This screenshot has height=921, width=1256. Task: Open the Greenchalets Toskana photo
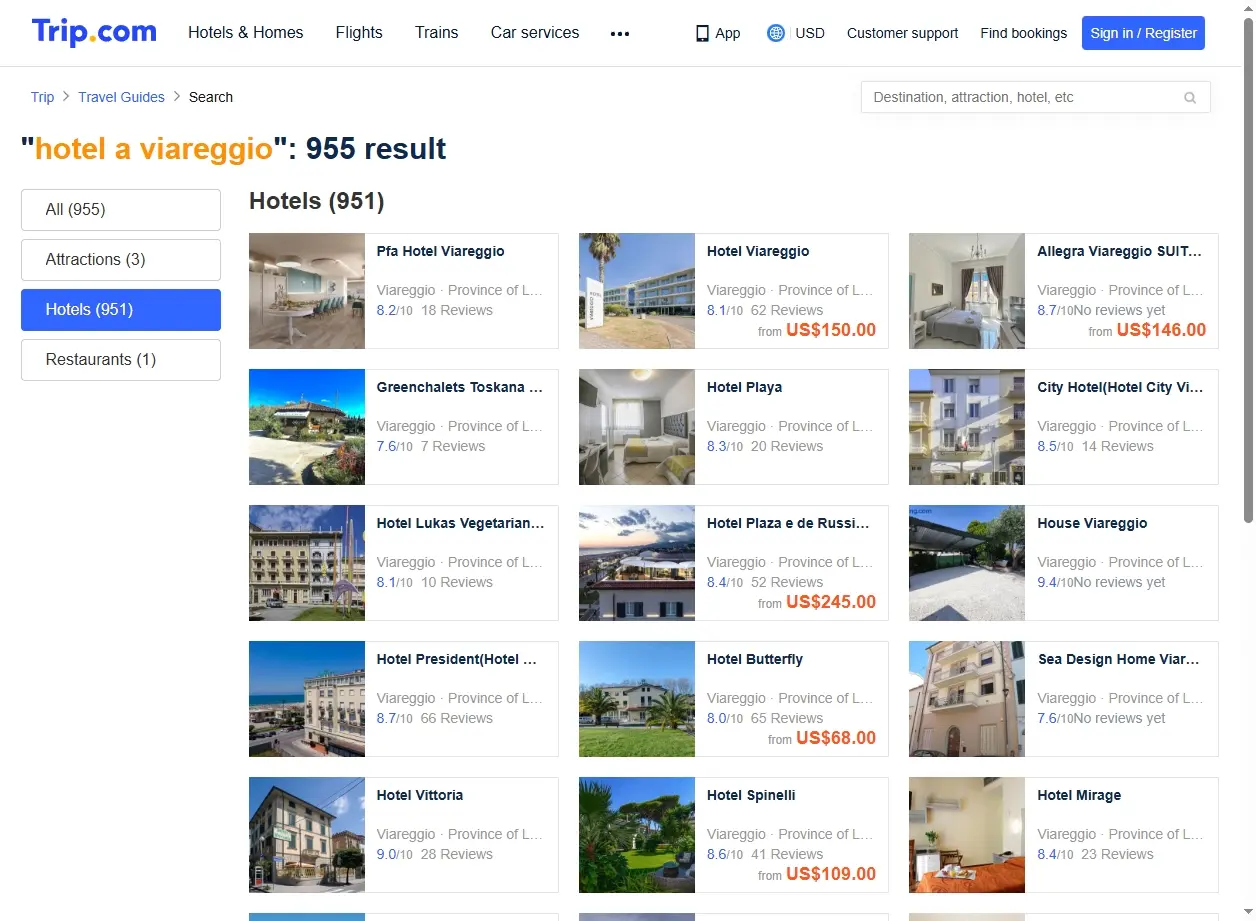(x=307, y=427)
